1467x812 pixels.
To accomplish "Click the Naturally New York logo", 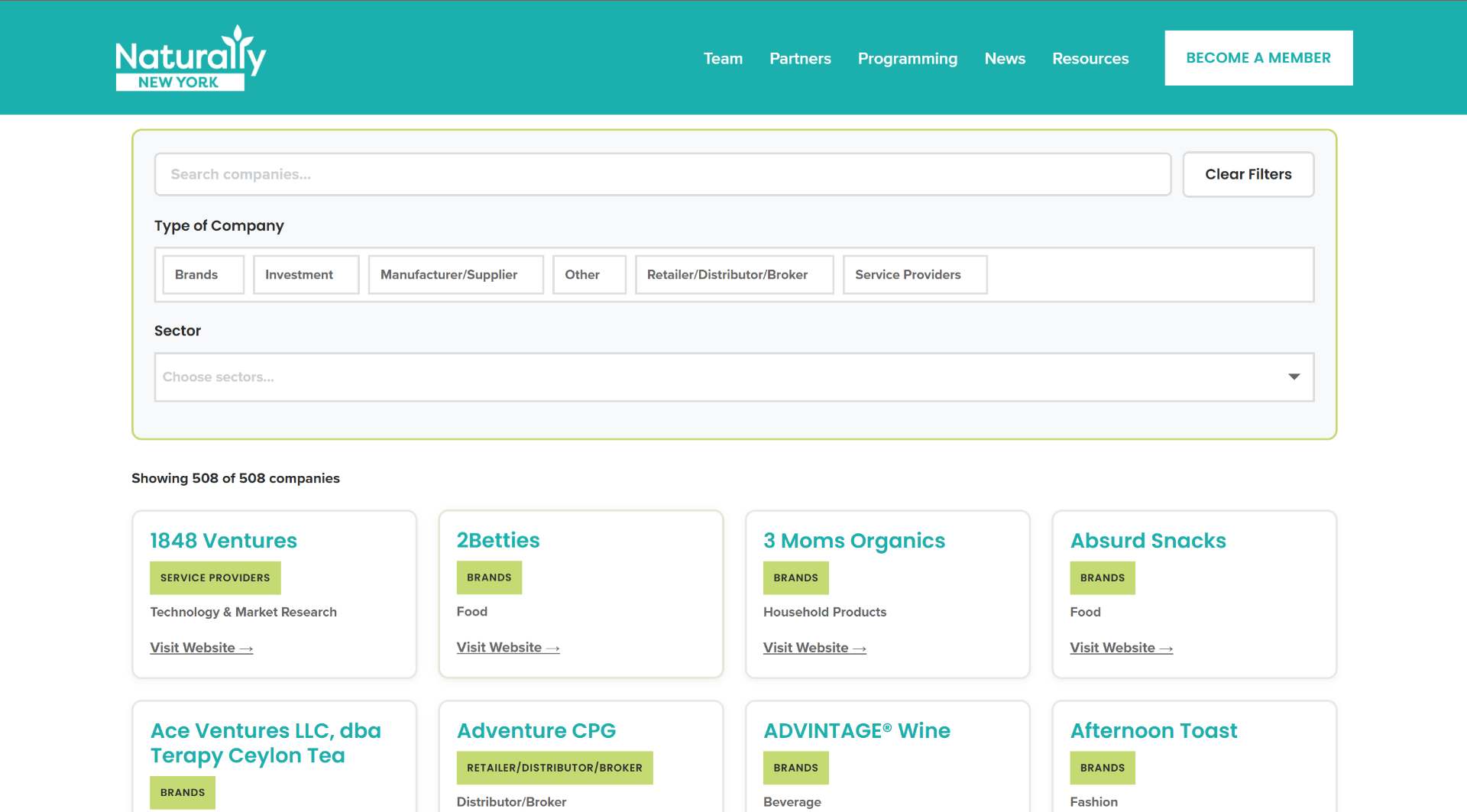I will pos(191,58).
